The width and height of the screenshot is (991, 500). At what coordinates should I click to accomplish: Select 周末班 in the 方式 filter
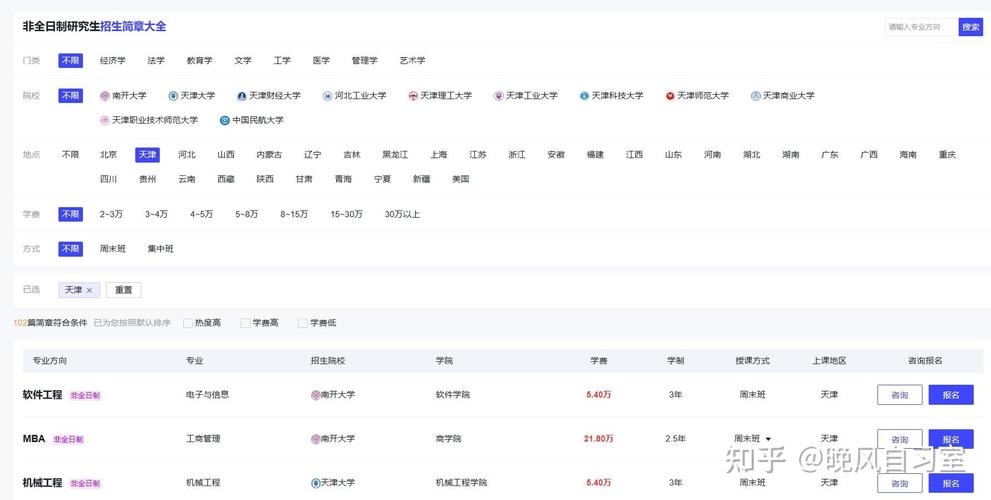[112, 250]
